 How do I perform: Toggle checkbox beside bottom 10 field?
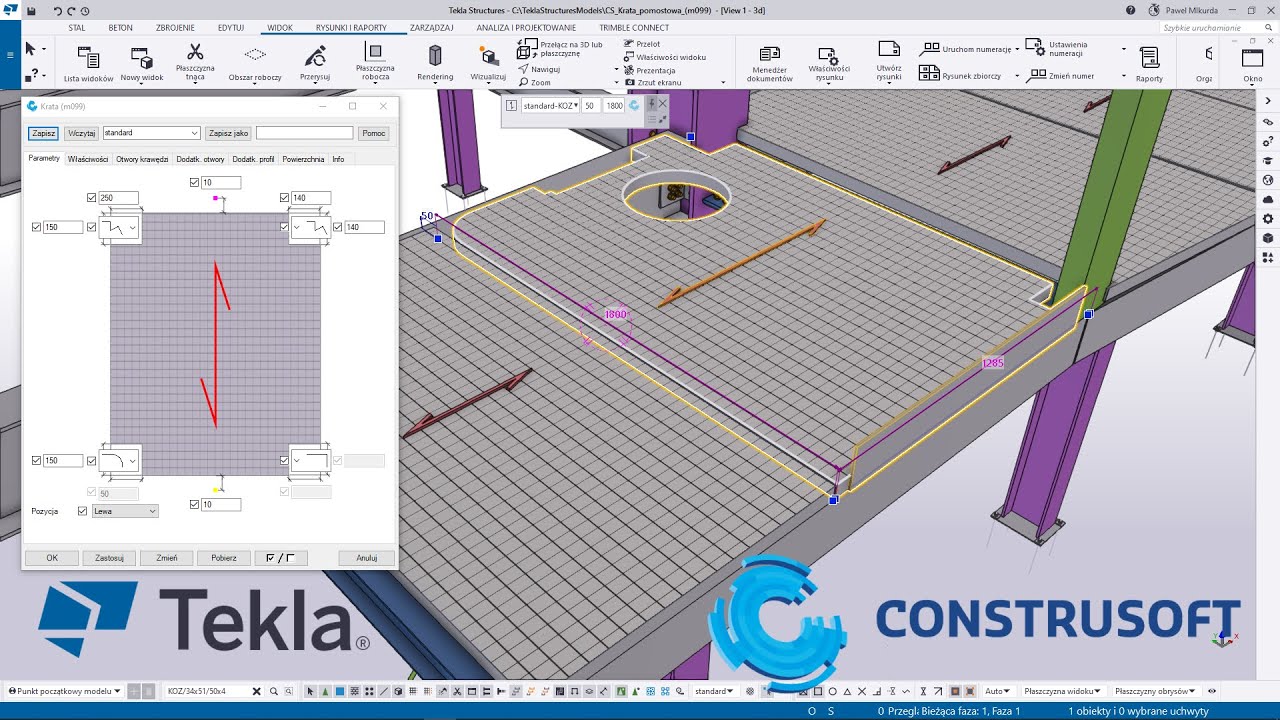194,504
